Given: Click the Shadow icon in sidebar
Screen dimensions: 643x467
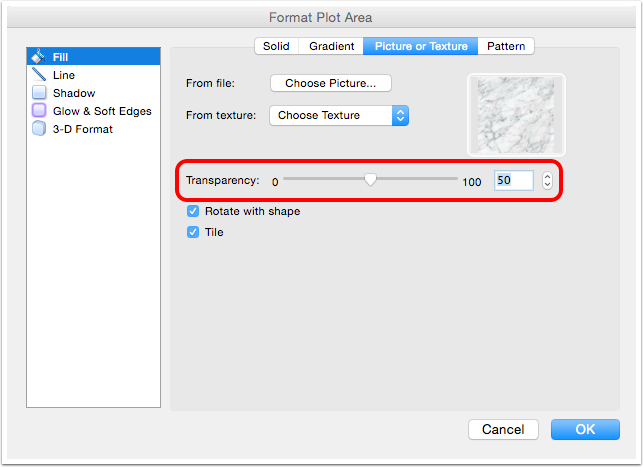Looking at the screenshot, I should 39,93.
